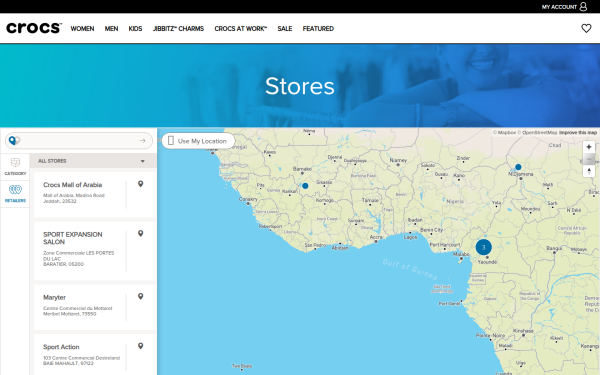The height and width of the screenshot is (375, 600).
Task: Open the Women menu
Action: click(x=82, y=29)
